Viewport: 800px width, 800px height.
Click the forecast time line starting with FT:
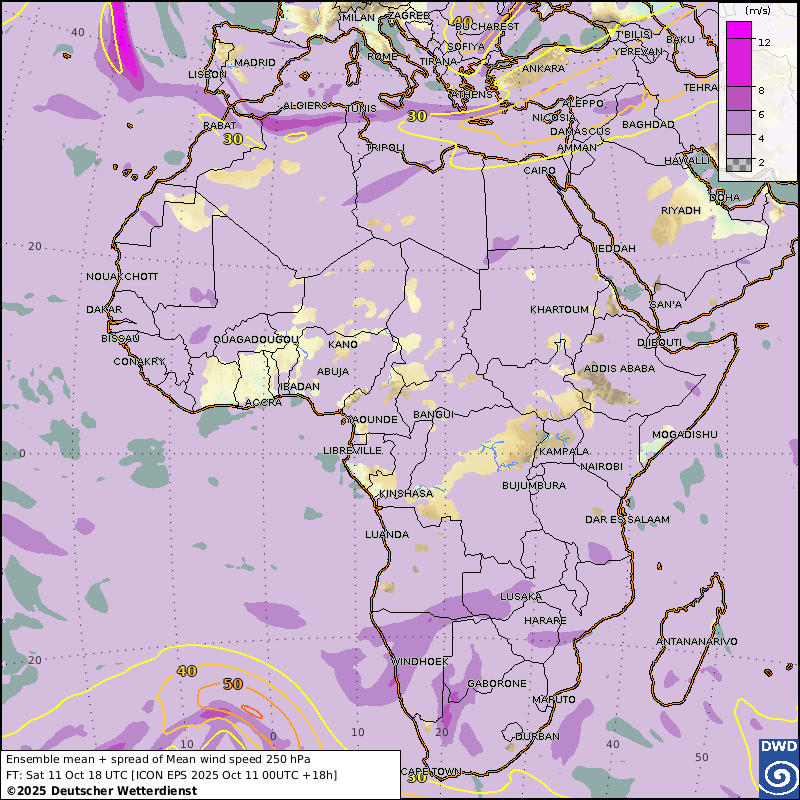[x=172, y=775]
